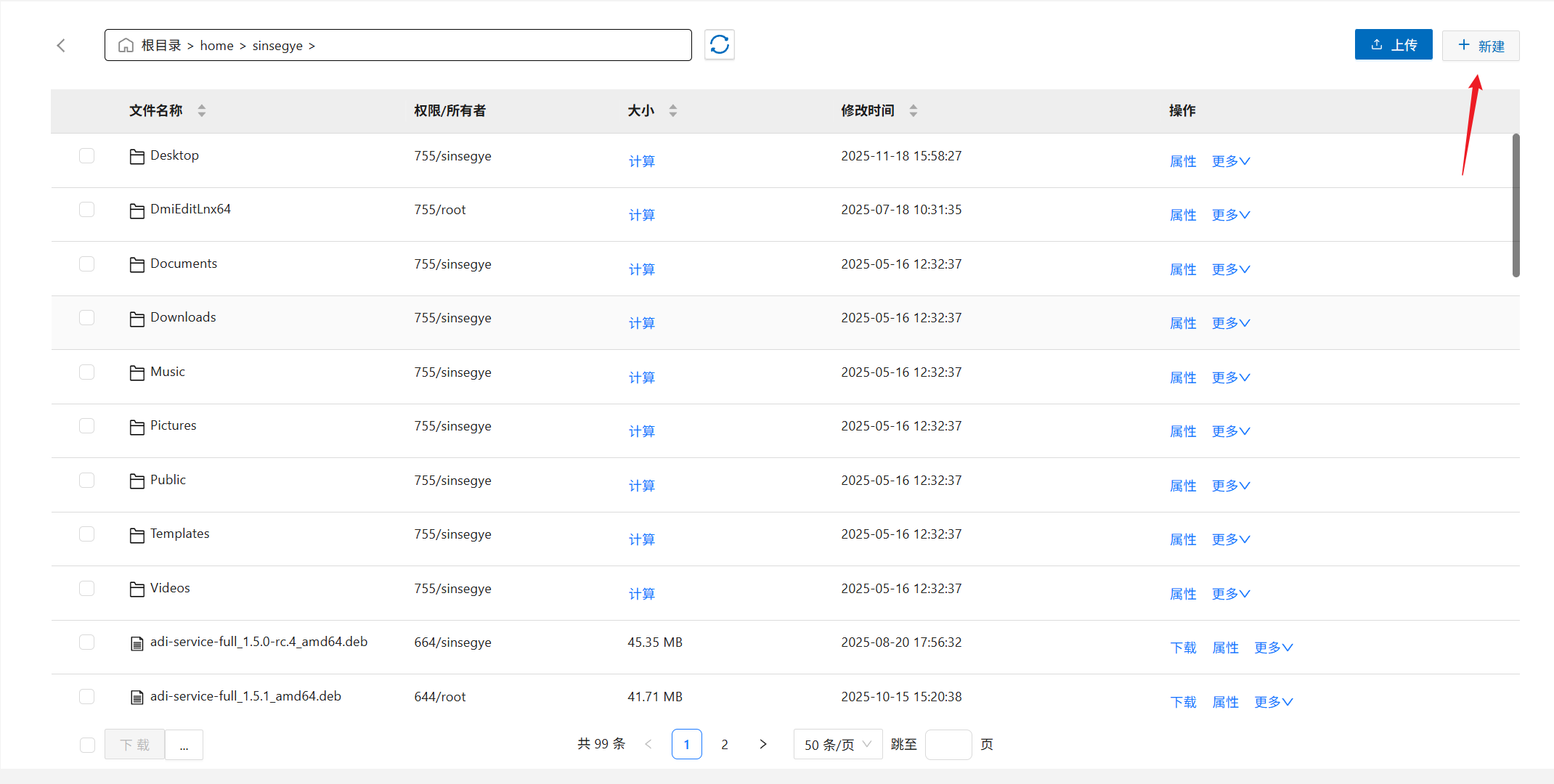Click the home root directory icon
The width and height of the screenshot is (1554, 784).
pyautogui.click(x=126, y=46)
